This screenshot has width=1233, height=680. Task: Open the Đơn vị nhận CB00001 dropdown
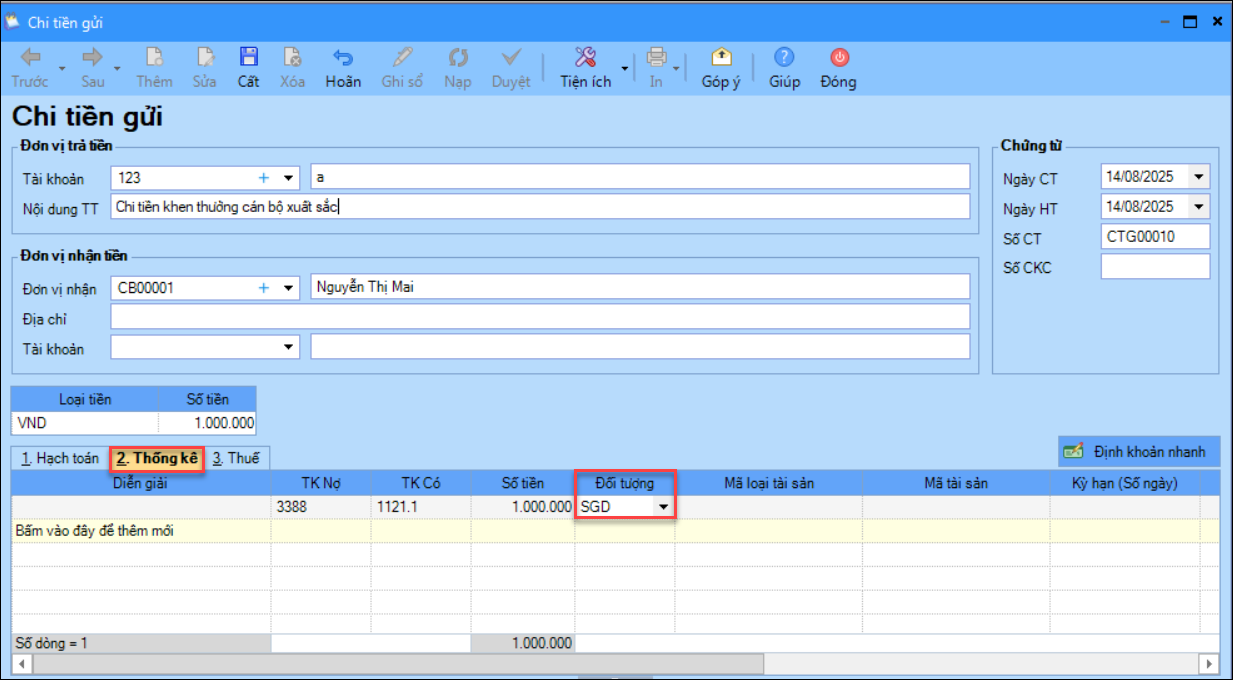pyautogui.click(x=288, y=288)
